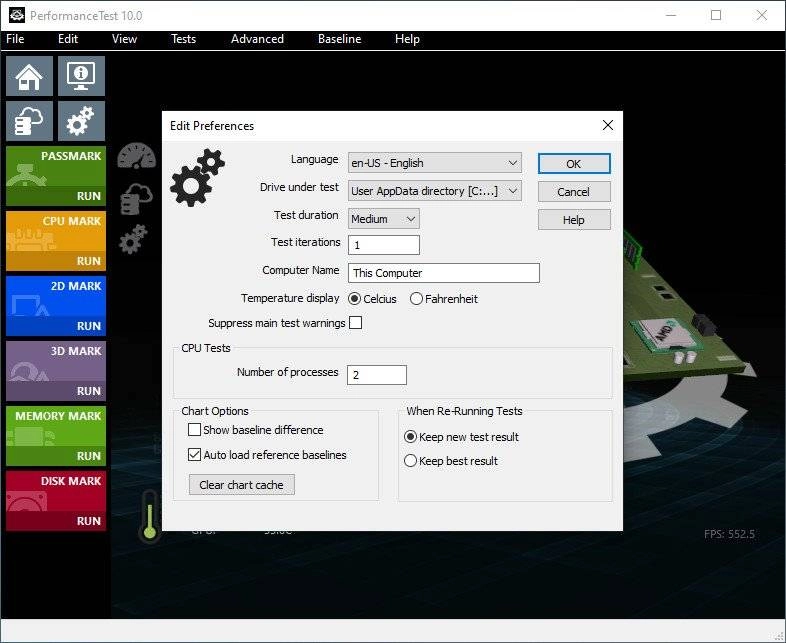Click the Cancel button
786x643 pixels.
pos(574,192)
